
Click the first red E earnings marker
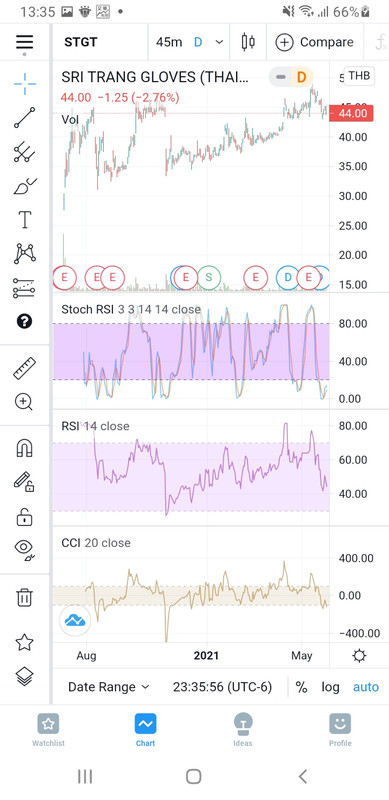pyautogui.click(x=64, y=278)
